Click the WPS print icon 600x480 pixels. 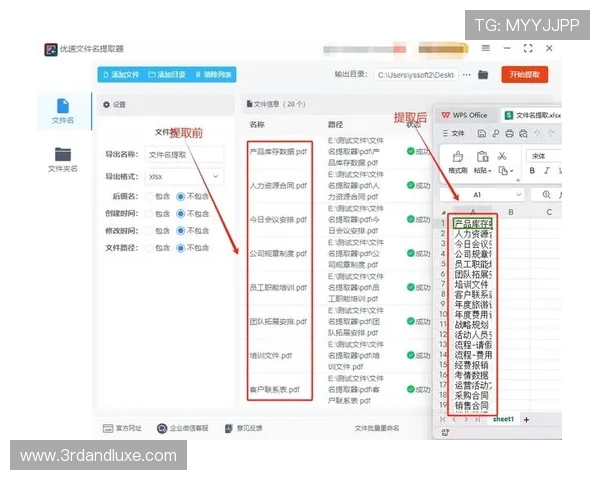509,134
